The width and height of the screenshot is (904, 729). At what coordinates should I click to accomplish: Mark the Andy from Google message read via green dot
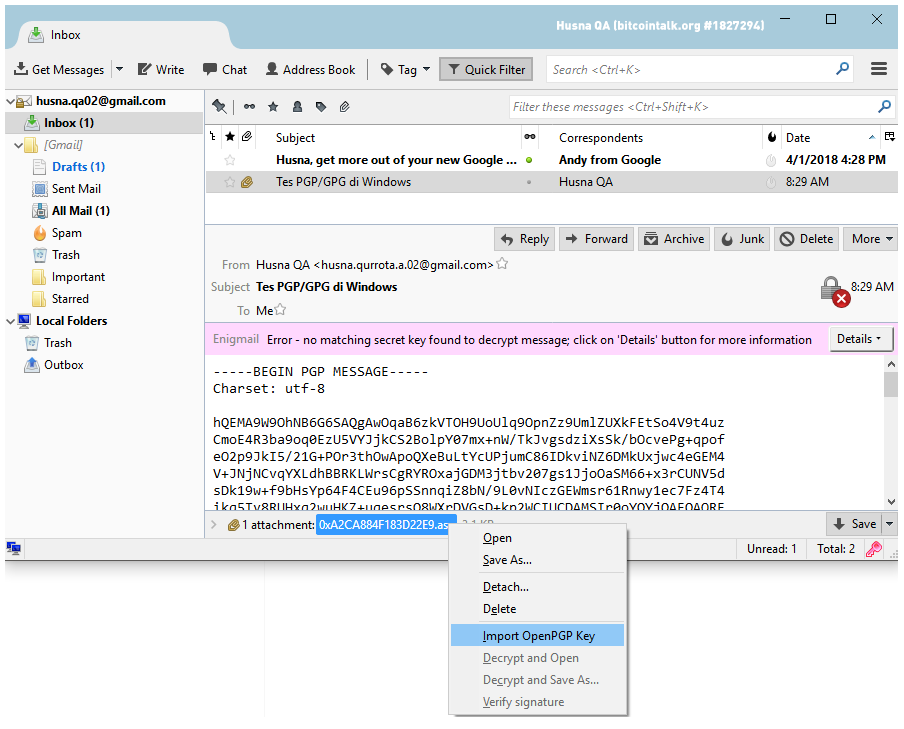tap(529, 160)
